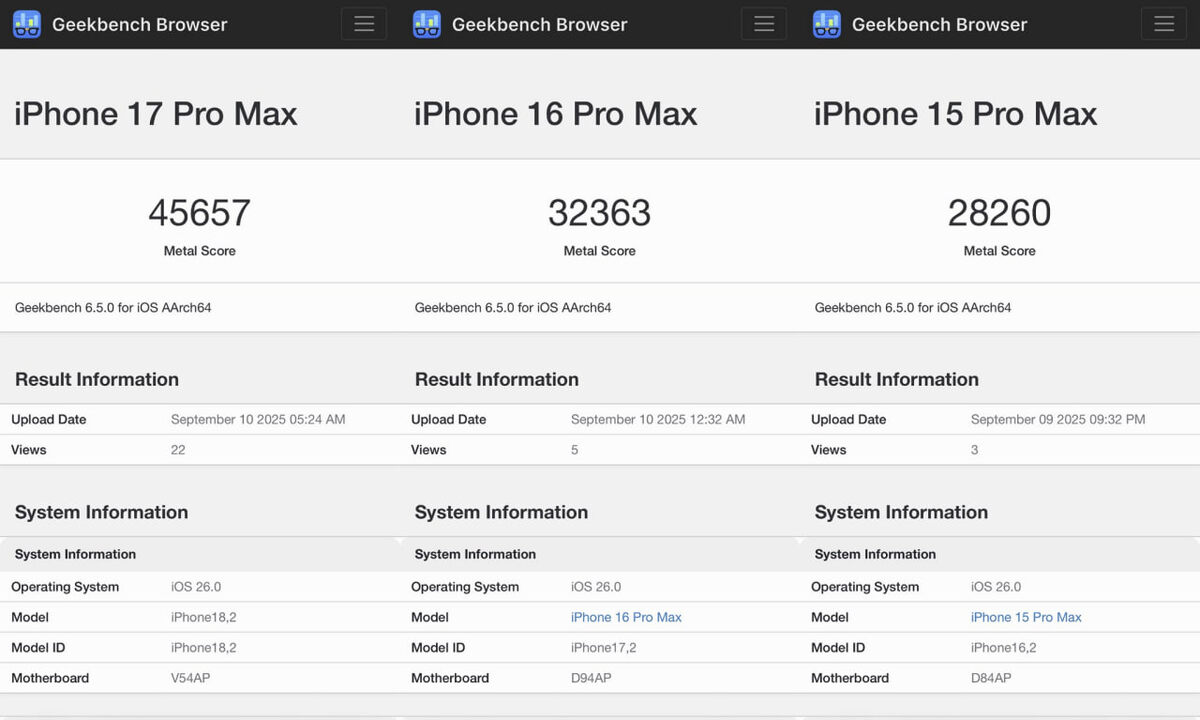Image resolution: width=1200 pixels, height=720 pixels.
Task: Click Geekbench logo icon in iPhone 16 panel
Action: 427,24
